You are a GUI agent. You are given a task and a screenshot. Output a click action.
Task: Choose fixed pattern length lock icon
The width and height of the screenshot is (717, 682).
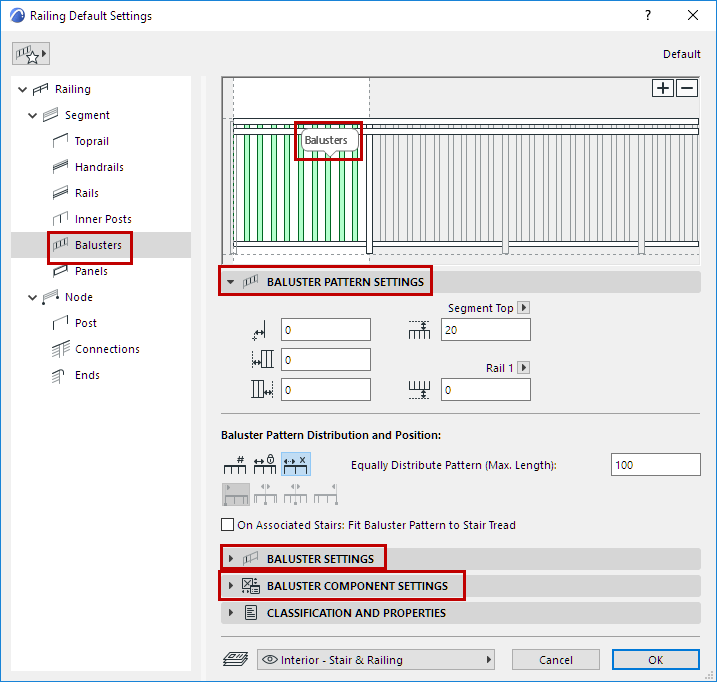coord(265,465)
